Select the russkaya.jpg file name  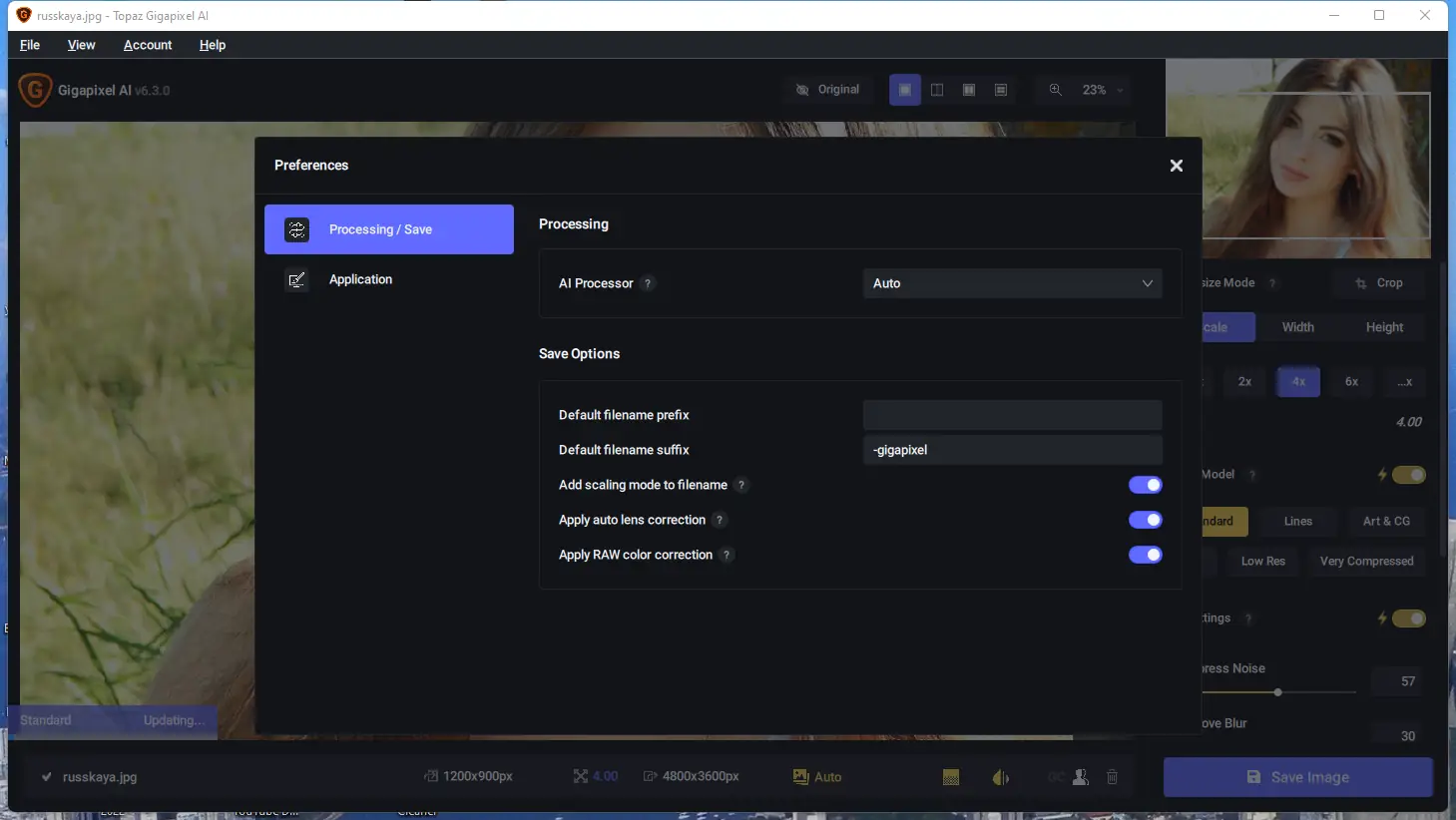coord(100,777)
